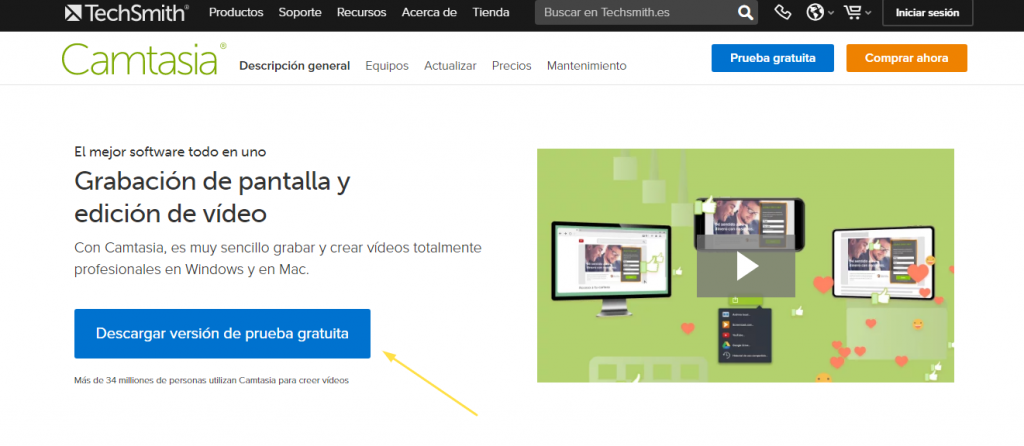Open the phone contact icon

(782, 12)
